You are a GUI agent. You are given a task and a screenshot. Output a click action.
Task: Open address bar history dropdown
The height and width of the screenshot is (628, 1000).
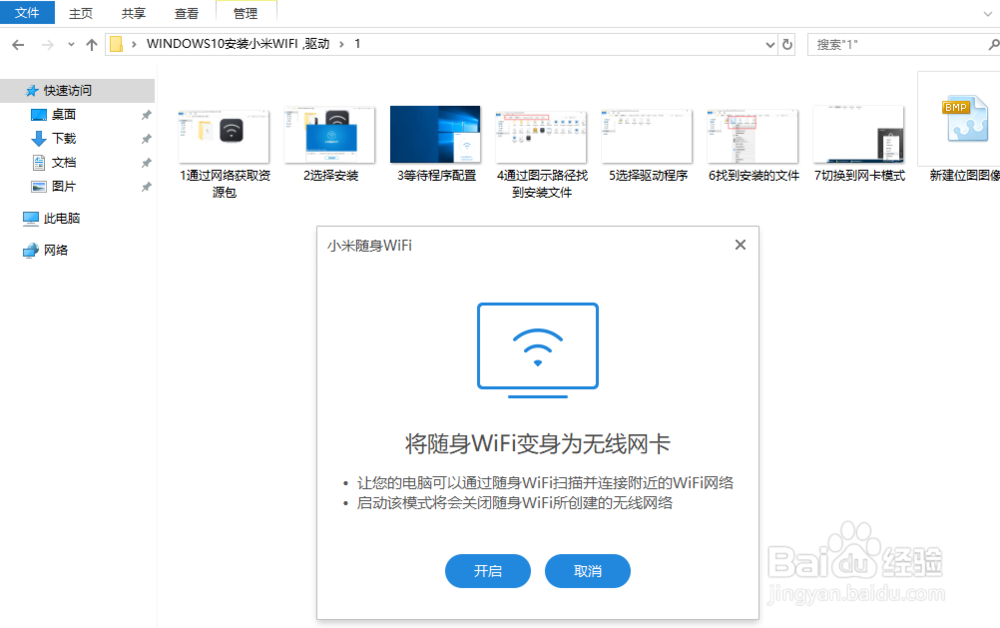[x=770, y=45]
